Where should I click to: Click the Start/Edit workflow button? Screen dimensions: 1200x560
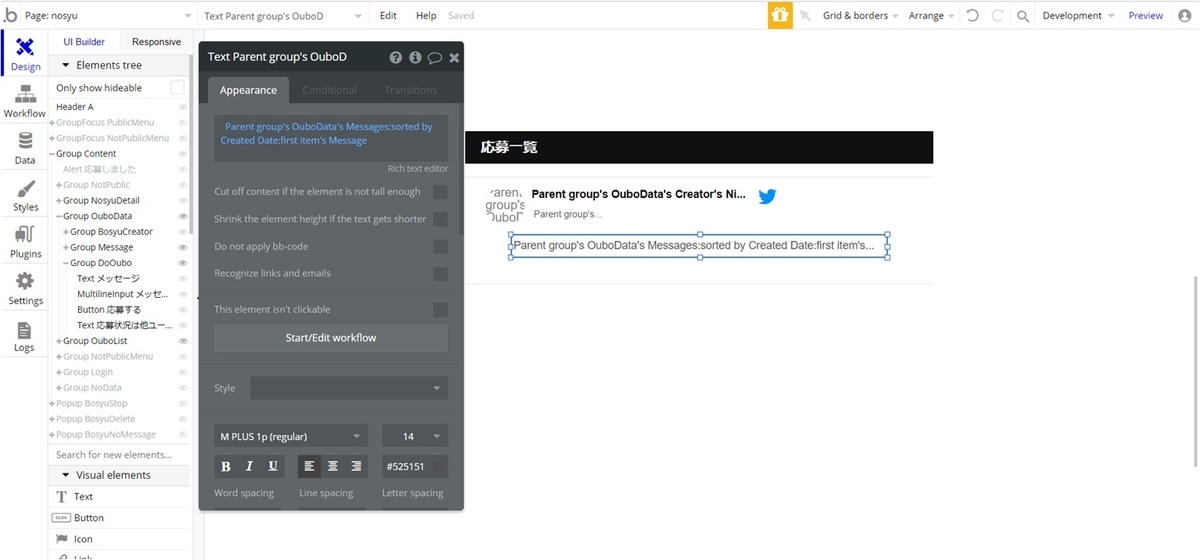tap(331, 338)
